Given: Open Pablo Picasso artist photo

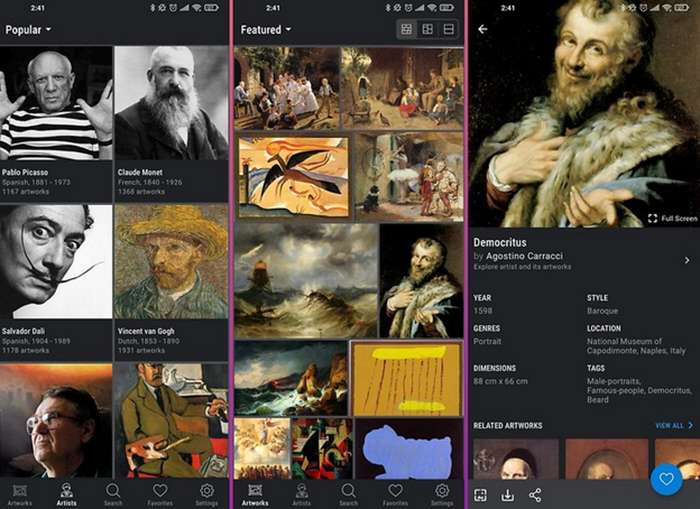Looking at the screenshot, I should (x=56, y=103).
